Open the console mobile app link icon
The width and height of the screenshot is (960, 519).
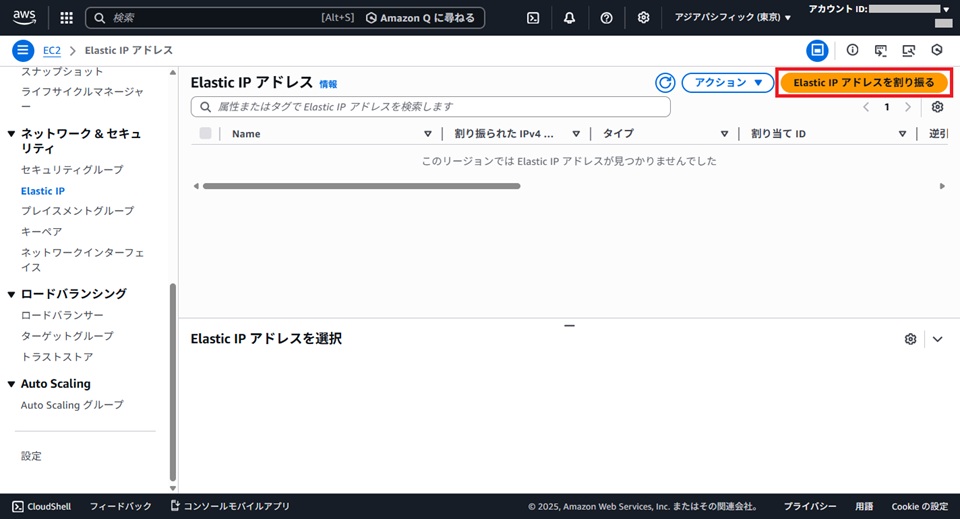coord(175,506)
